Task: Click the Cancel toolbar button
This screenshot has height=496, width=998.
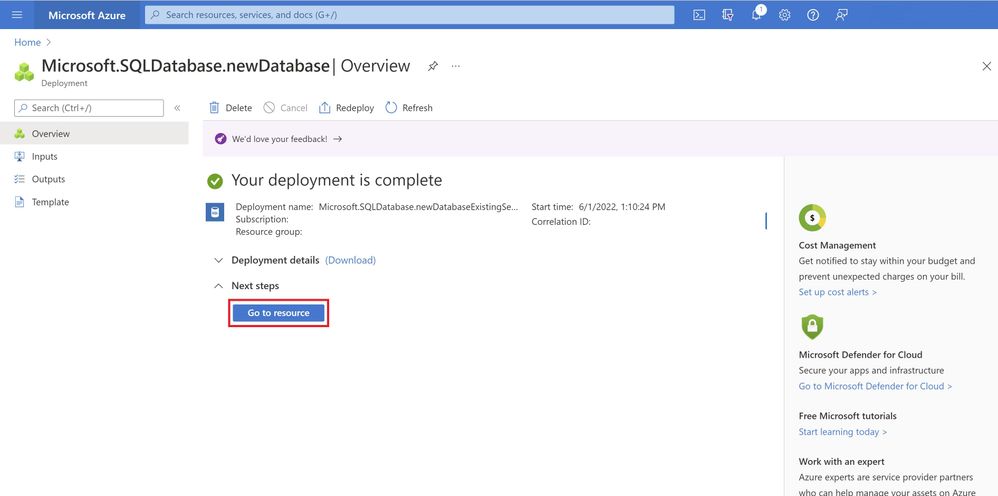Action: click(x=285, y=108)
